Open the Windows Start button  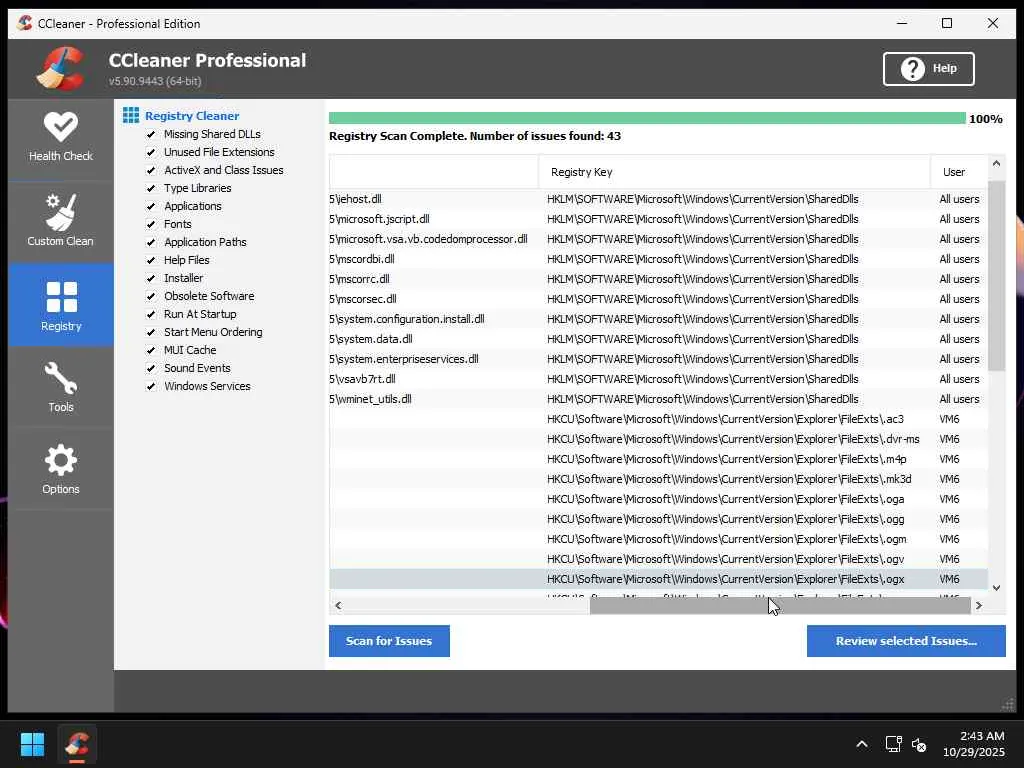pyautogui.click(x=32, y=744)
